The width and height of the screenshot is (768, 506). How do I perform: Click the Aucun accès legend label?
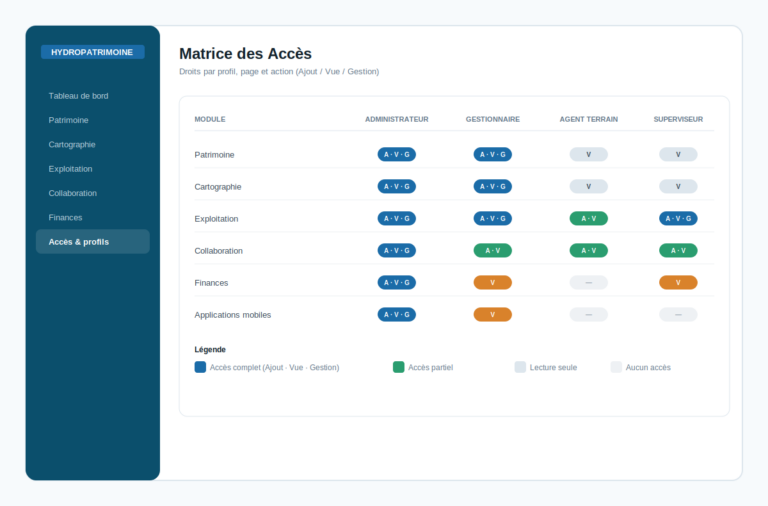point(648,367)
